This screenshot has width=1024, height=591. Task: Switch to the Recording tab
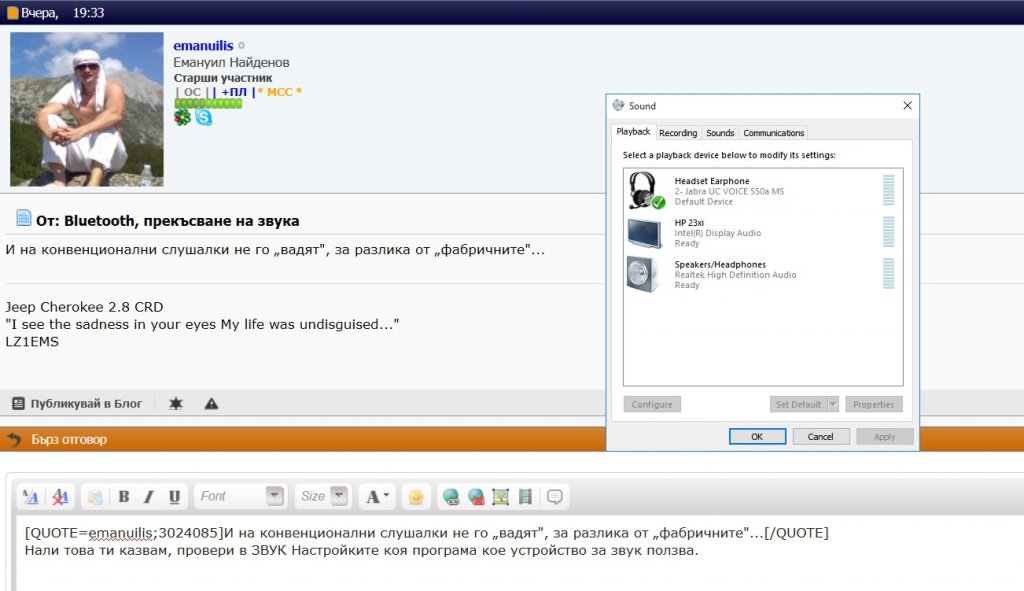click(x=678, y=133)
